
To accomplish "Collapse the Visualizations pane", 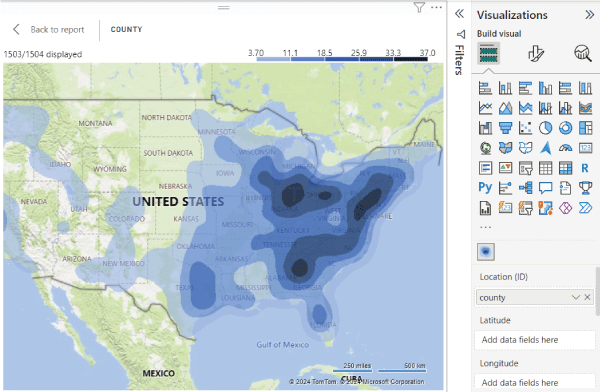I will pyautogui.click(x=589, y=15).
